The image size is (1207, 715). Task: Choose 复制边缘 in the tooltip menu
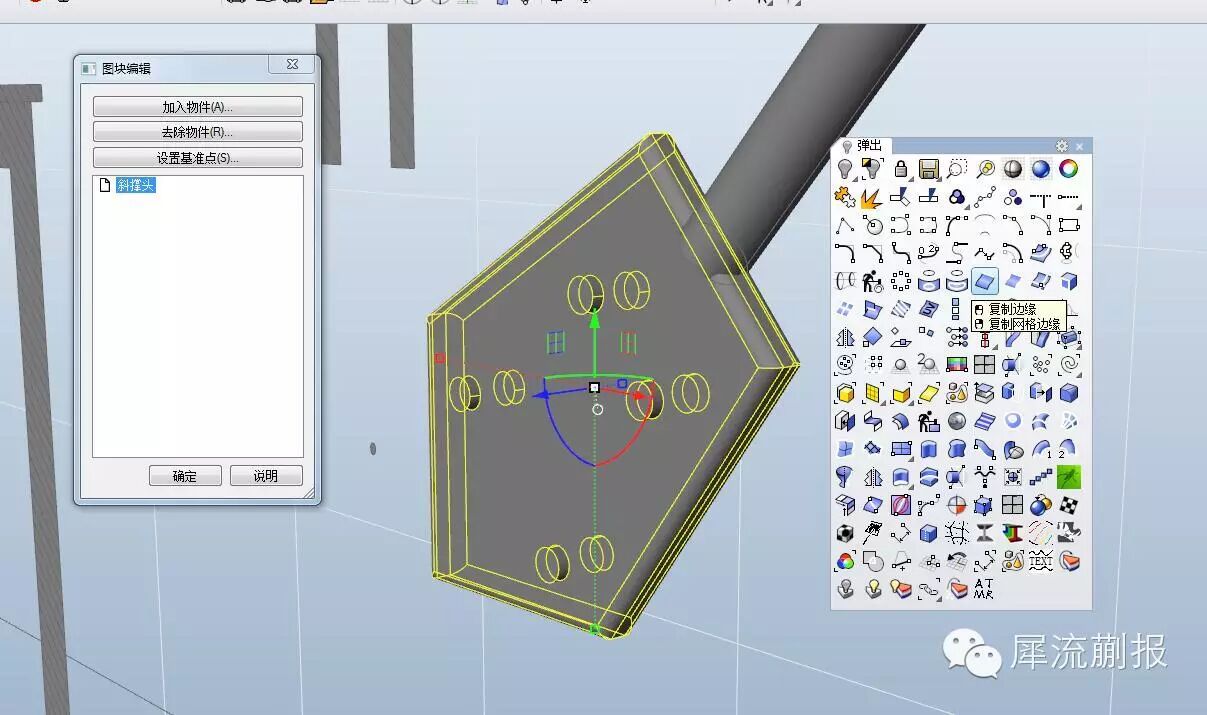point(1012,309)
